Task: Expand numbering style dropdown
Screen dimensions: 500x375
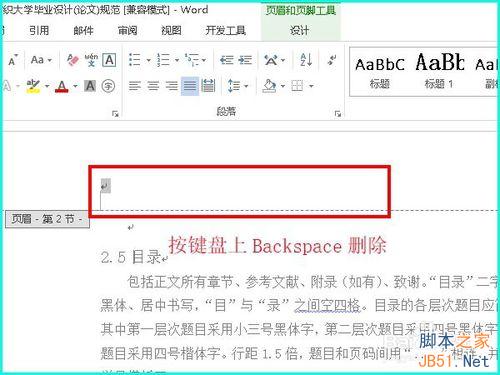Action: point(177,60)
